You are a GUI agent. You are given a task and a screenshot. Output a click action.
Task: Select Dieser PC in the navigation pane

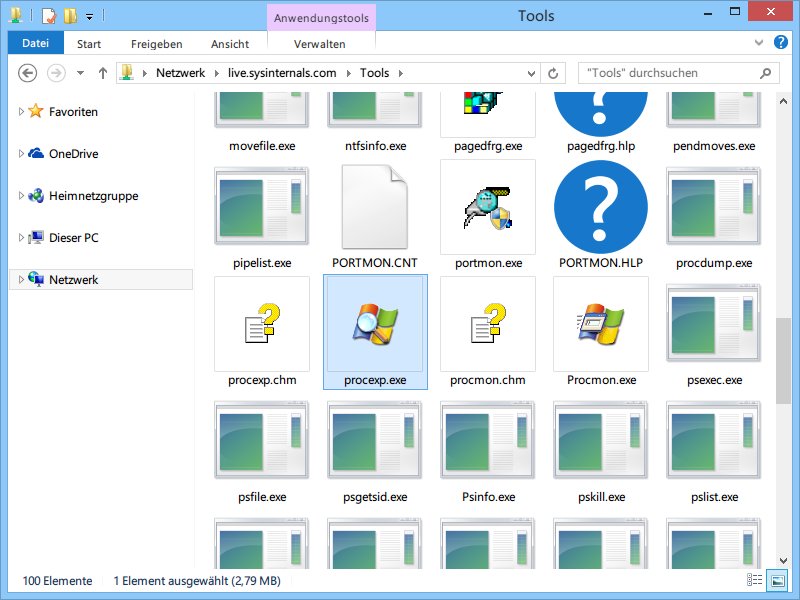[73, 238]
